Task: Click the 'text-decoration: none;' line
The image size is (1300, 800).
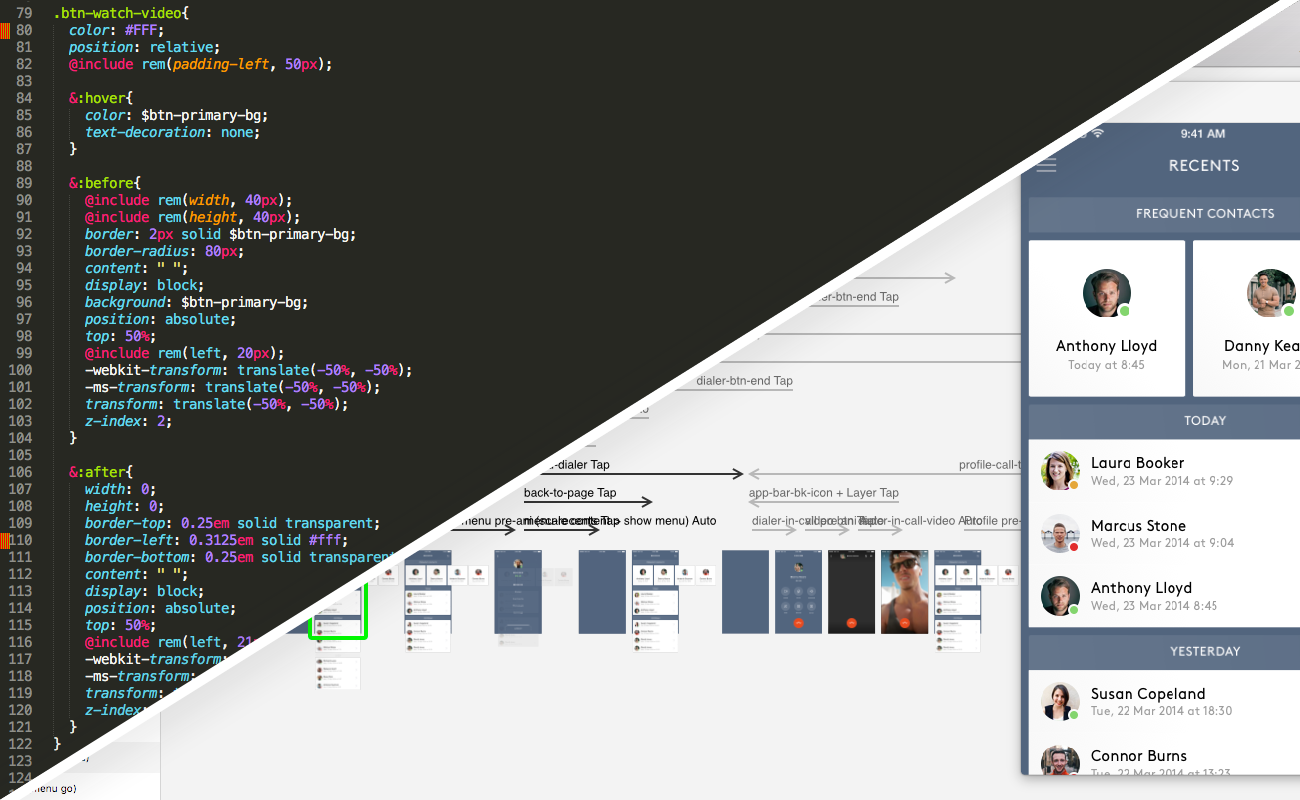Action: pyautogui.click(x=172, y=132)
